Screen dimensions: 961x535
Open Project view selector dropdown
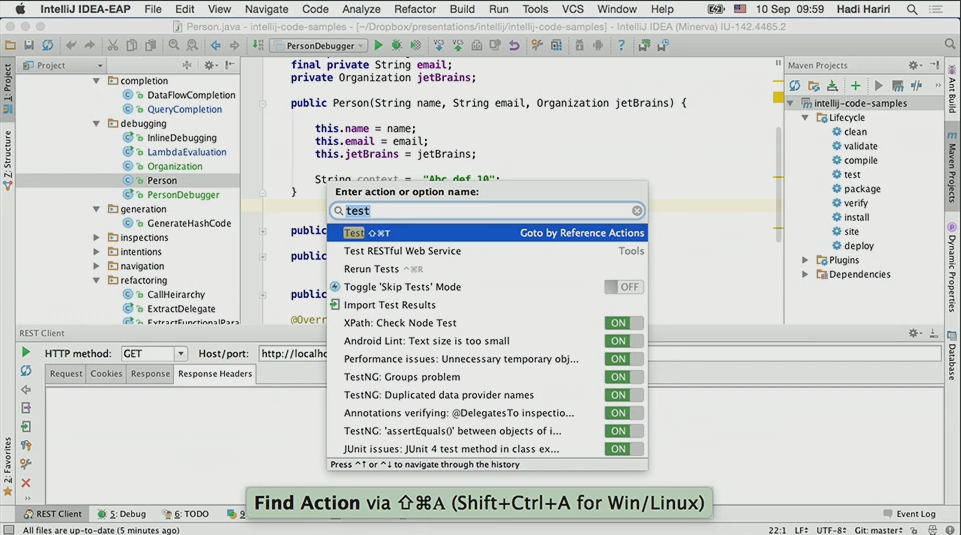tap(63, 65)
